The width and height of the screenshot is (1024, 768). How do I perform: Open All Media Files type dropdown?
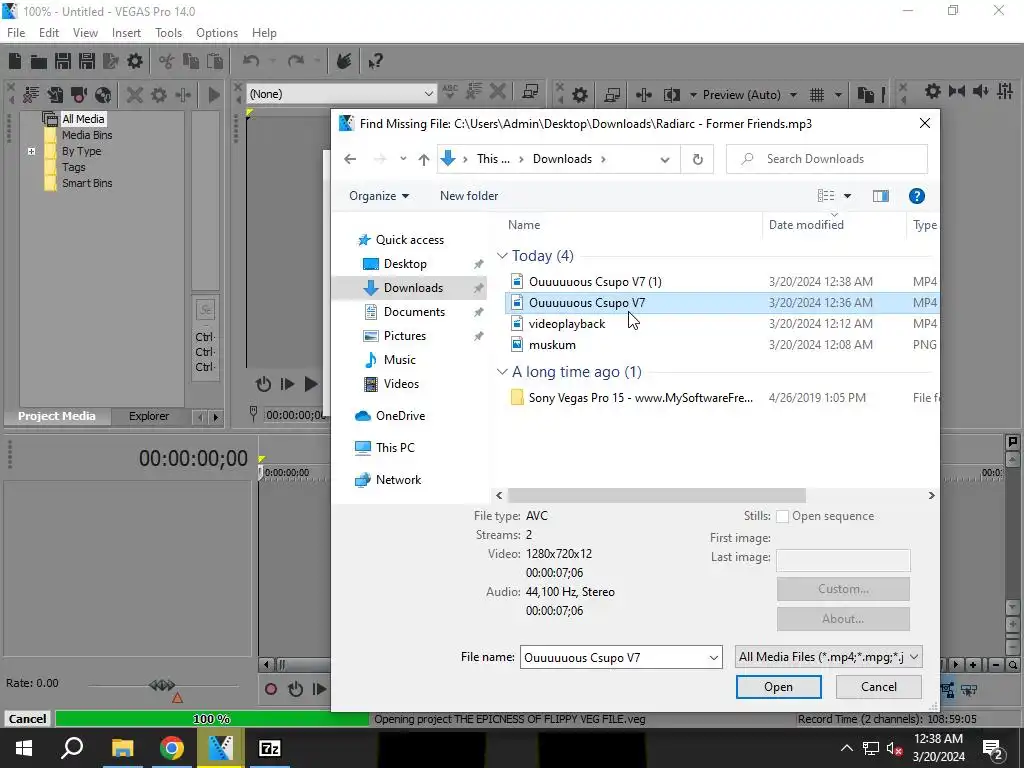coord(829,657)
